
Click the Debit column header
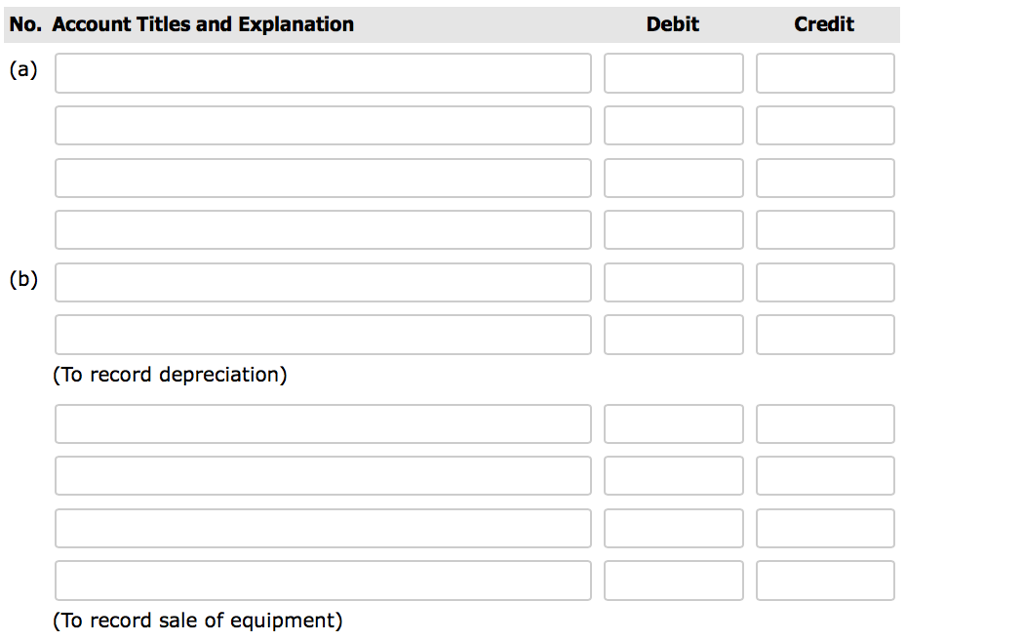(x=672, y=24)
